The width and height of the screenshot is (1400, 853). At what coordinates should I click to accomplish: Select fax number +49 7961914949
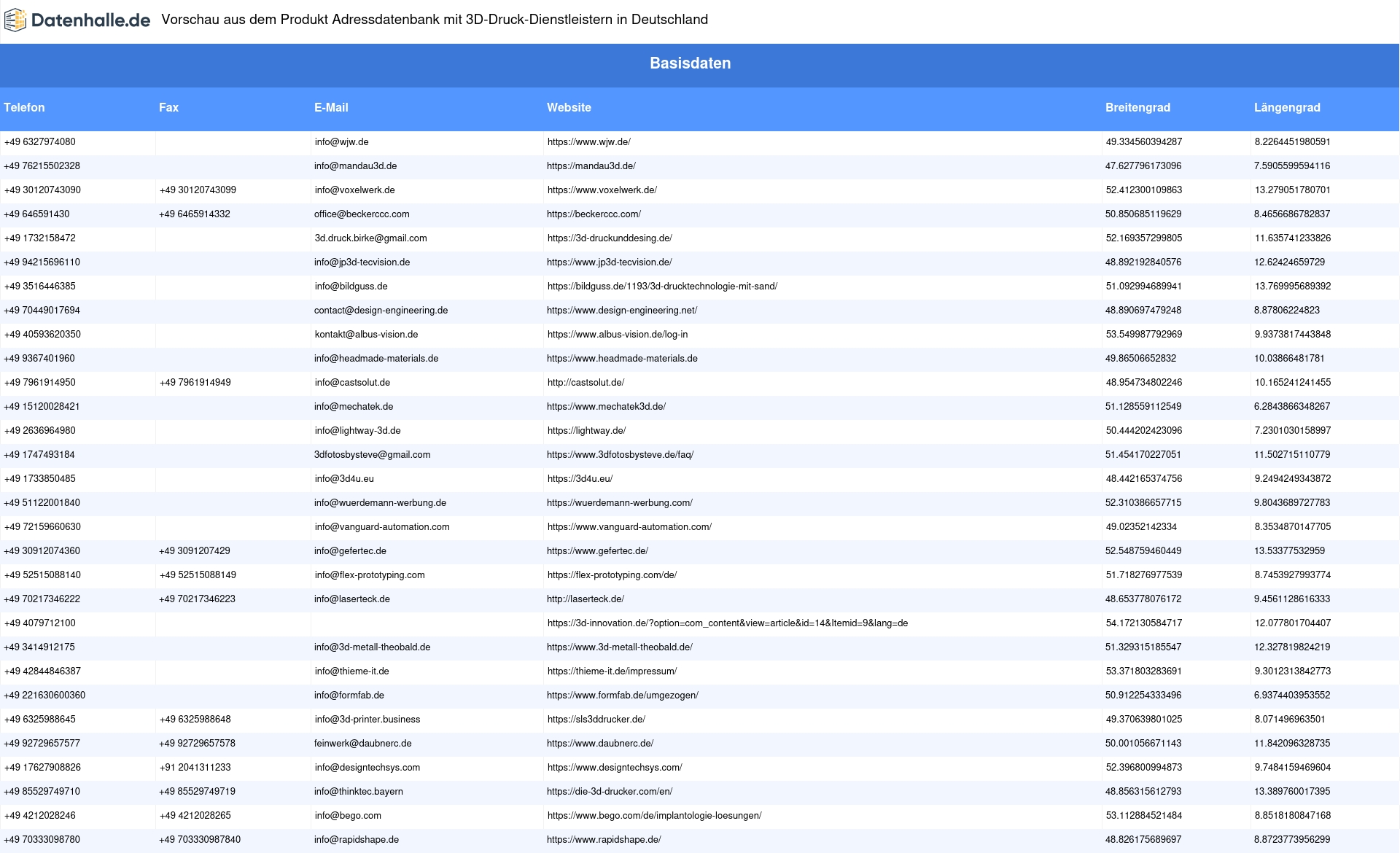[x=195, y=383]
